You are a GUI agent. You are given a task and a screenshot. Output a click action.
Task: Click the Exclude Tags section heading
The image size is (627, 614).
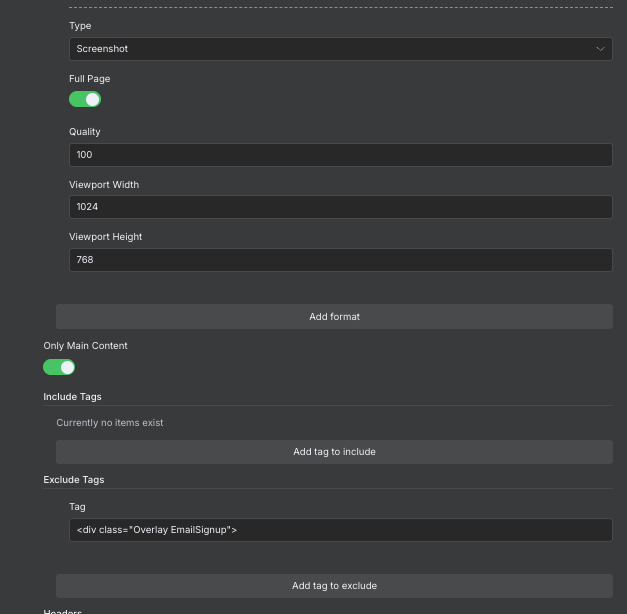pos(74,480)
